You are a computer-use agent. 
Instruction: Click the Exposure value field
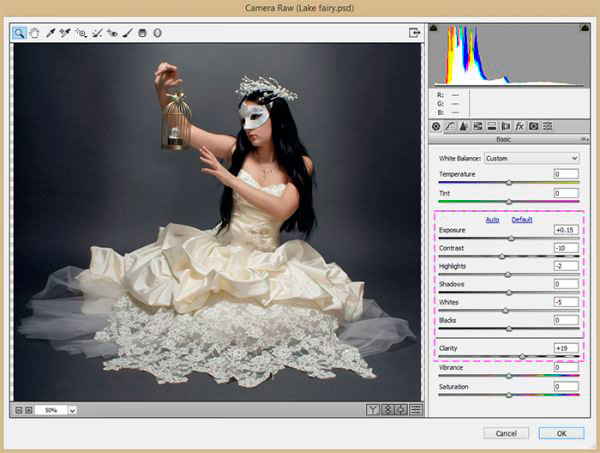[566, 230]
